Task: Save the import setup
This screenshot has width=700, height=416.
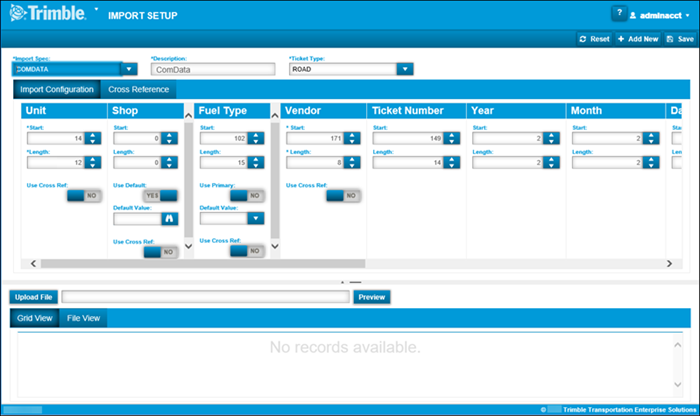Action: [680, 39]
